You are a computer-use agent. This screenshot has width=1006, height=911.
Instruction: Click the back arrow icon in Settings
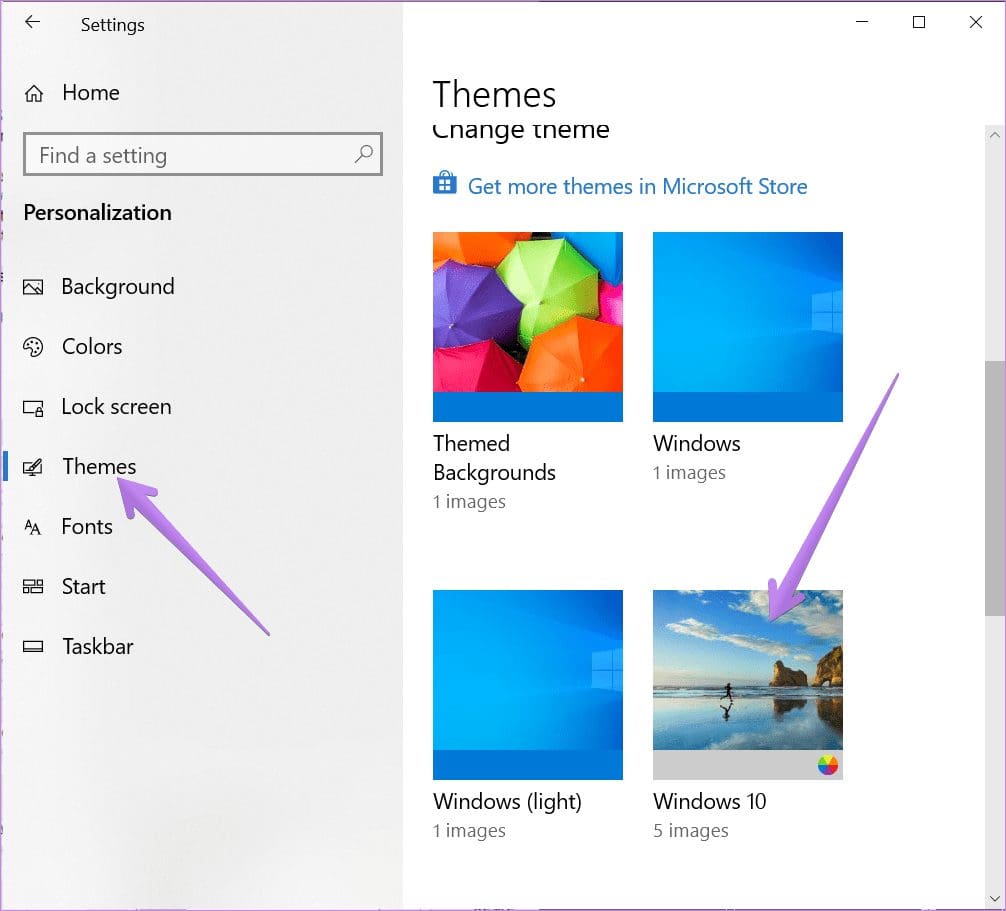coord(32,22)
